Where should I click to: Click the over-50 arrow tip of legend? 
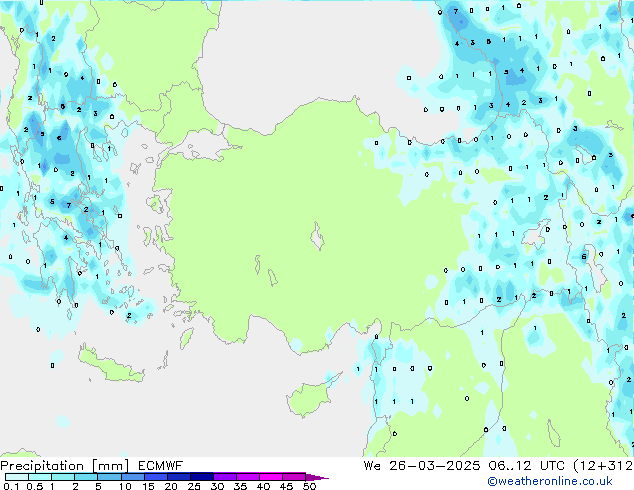(317, 477)
